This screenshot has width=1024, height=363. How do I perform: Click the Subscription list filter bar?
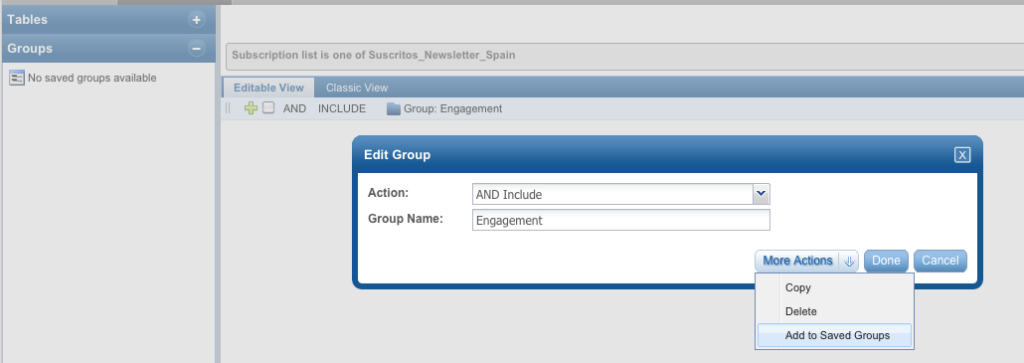[x=625, y=56]
